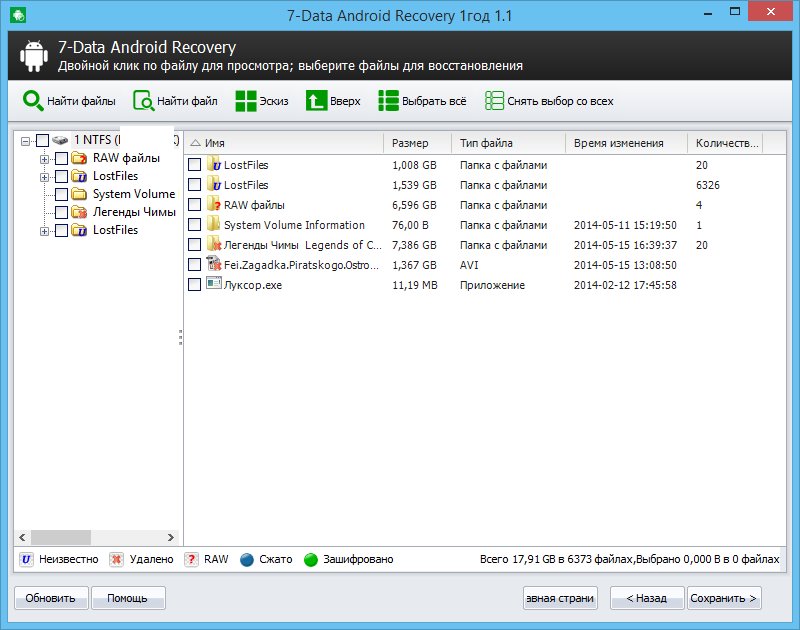Expand the last LostFiles tree node
The height and width of the screenshot is (630, 800).
pos(44,231)
